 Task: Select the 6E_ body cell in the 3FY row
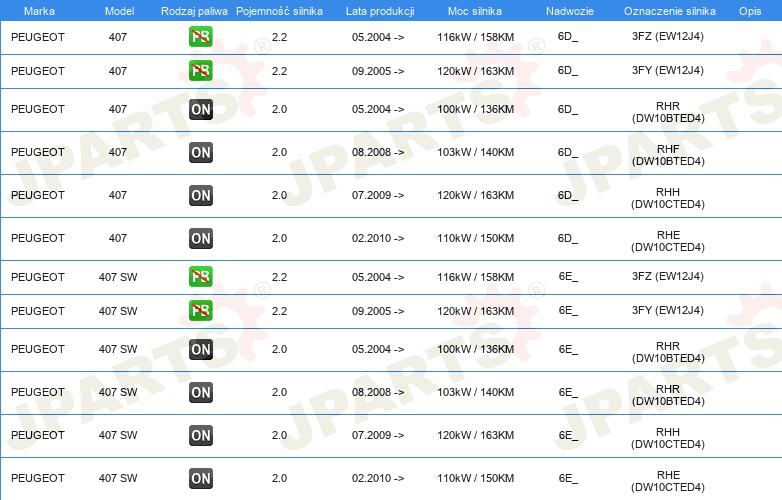point(568,311)
